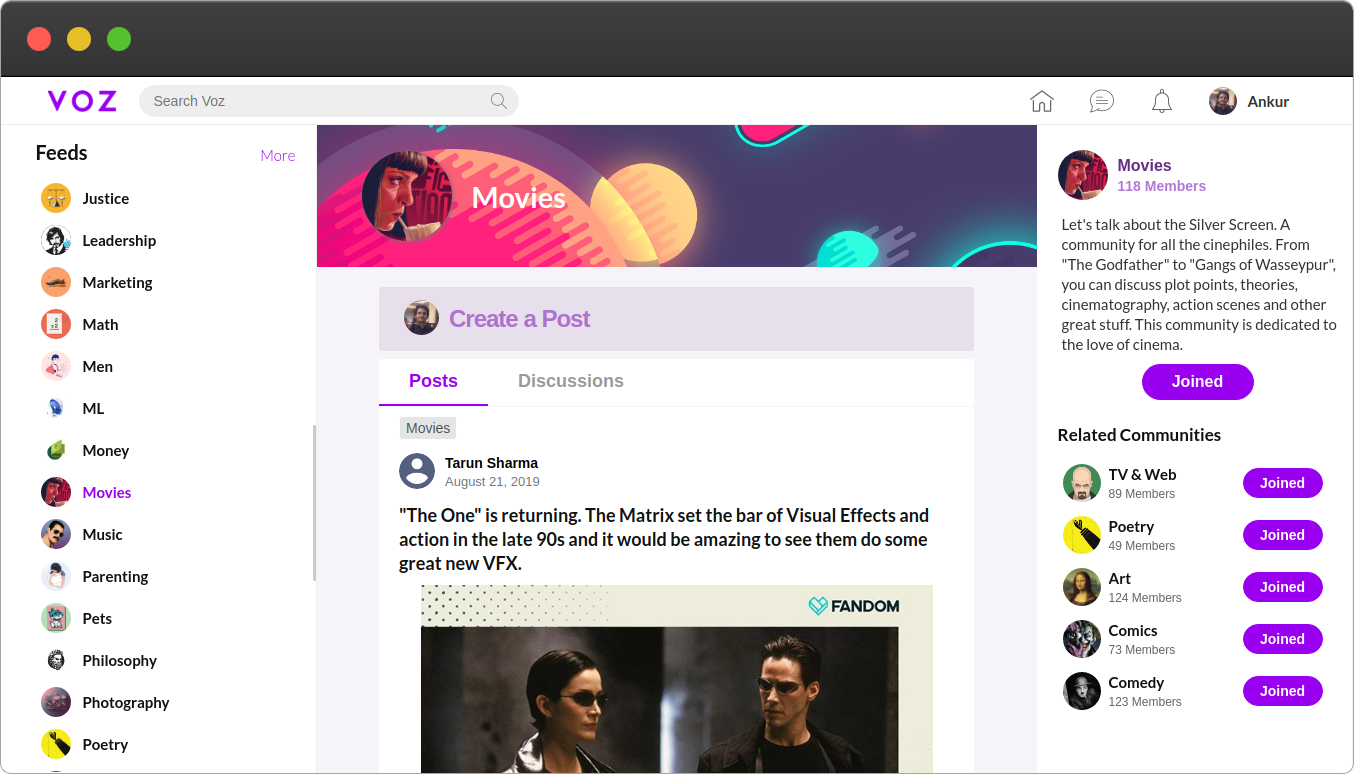Screen dimensions: 1354x774
Task: Toggle Joined for Poetry community
Action: pyautogui.click(x=1283, y=535)
